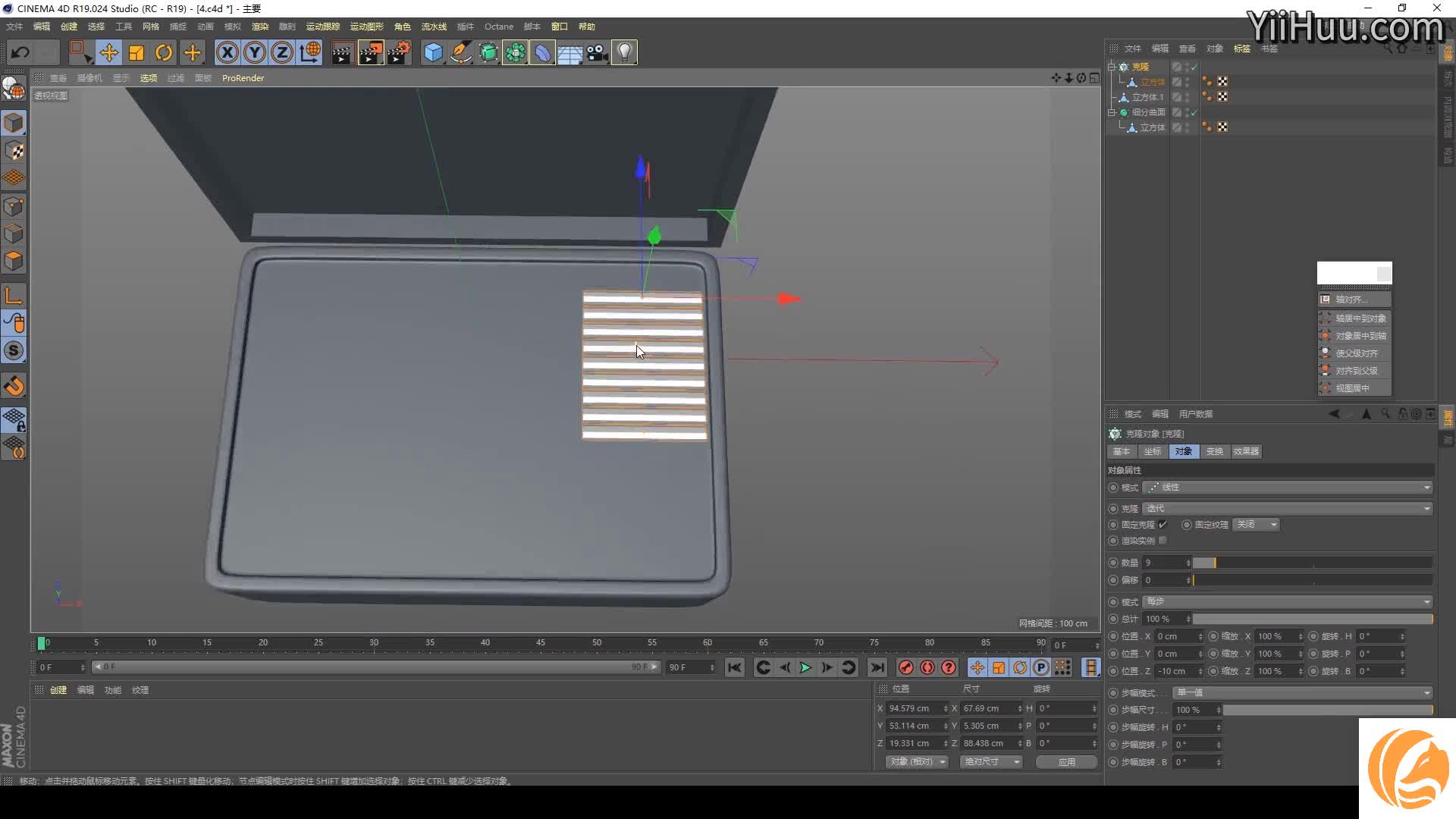Enable axis mode L icon
This screenshot has width=1456, height=819.
click(14, 296)
